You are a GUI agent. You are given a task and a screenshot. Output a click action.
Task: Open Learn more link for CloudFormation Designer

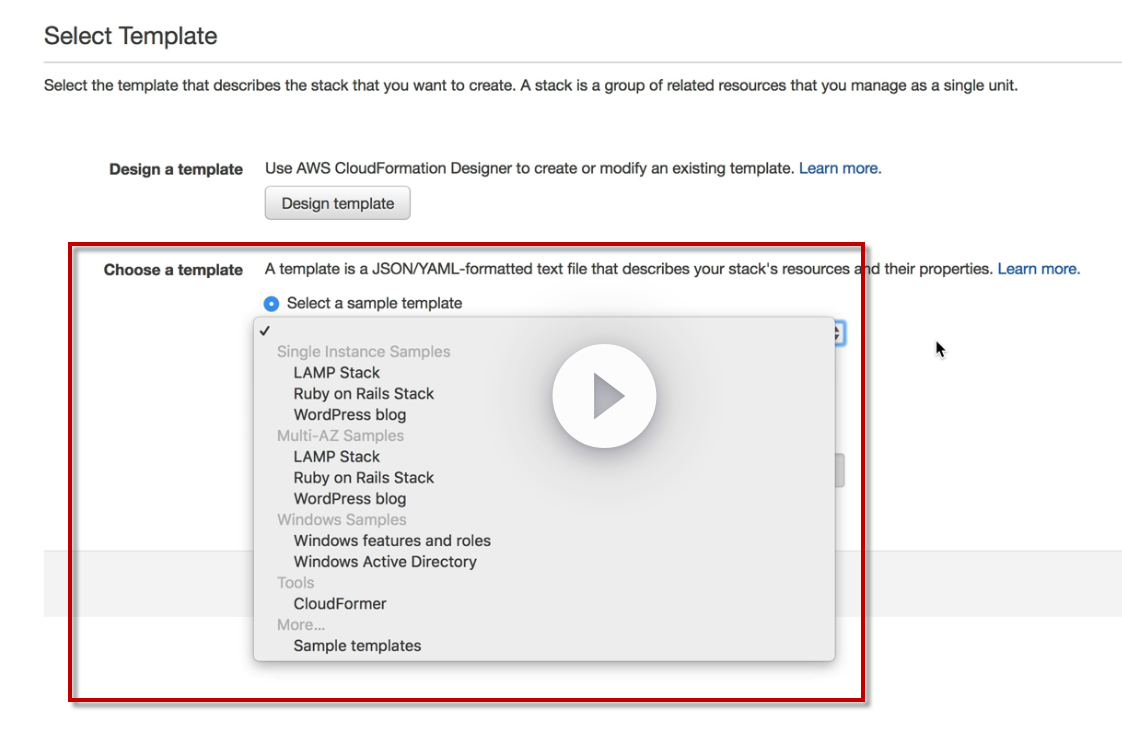[x=839, y=168]
